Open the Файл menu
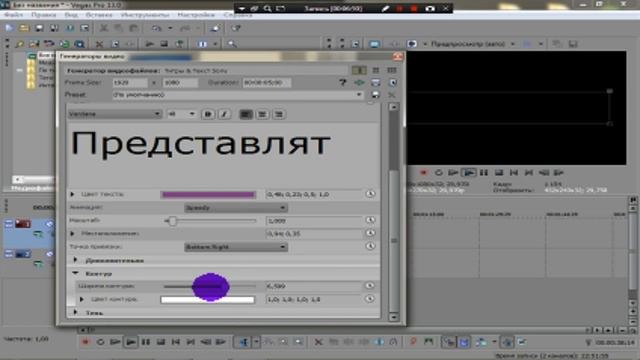This screenshot has width=640, height=360. [13, 15]
